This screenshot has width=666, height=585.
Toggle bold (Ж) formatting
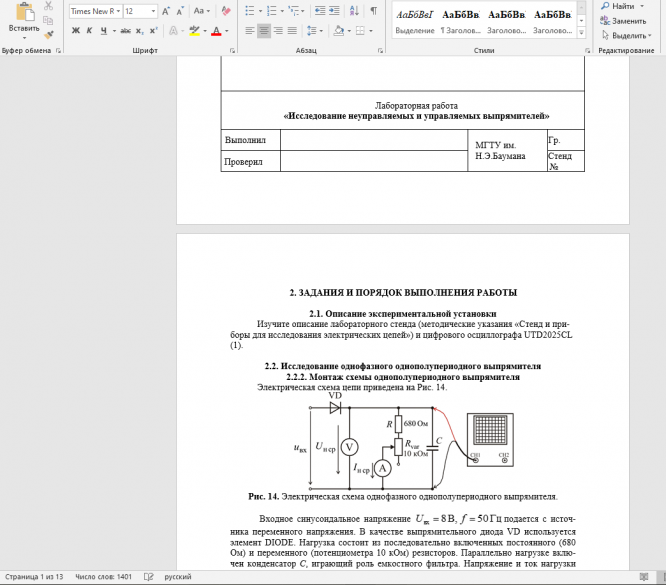pos(76,31)
